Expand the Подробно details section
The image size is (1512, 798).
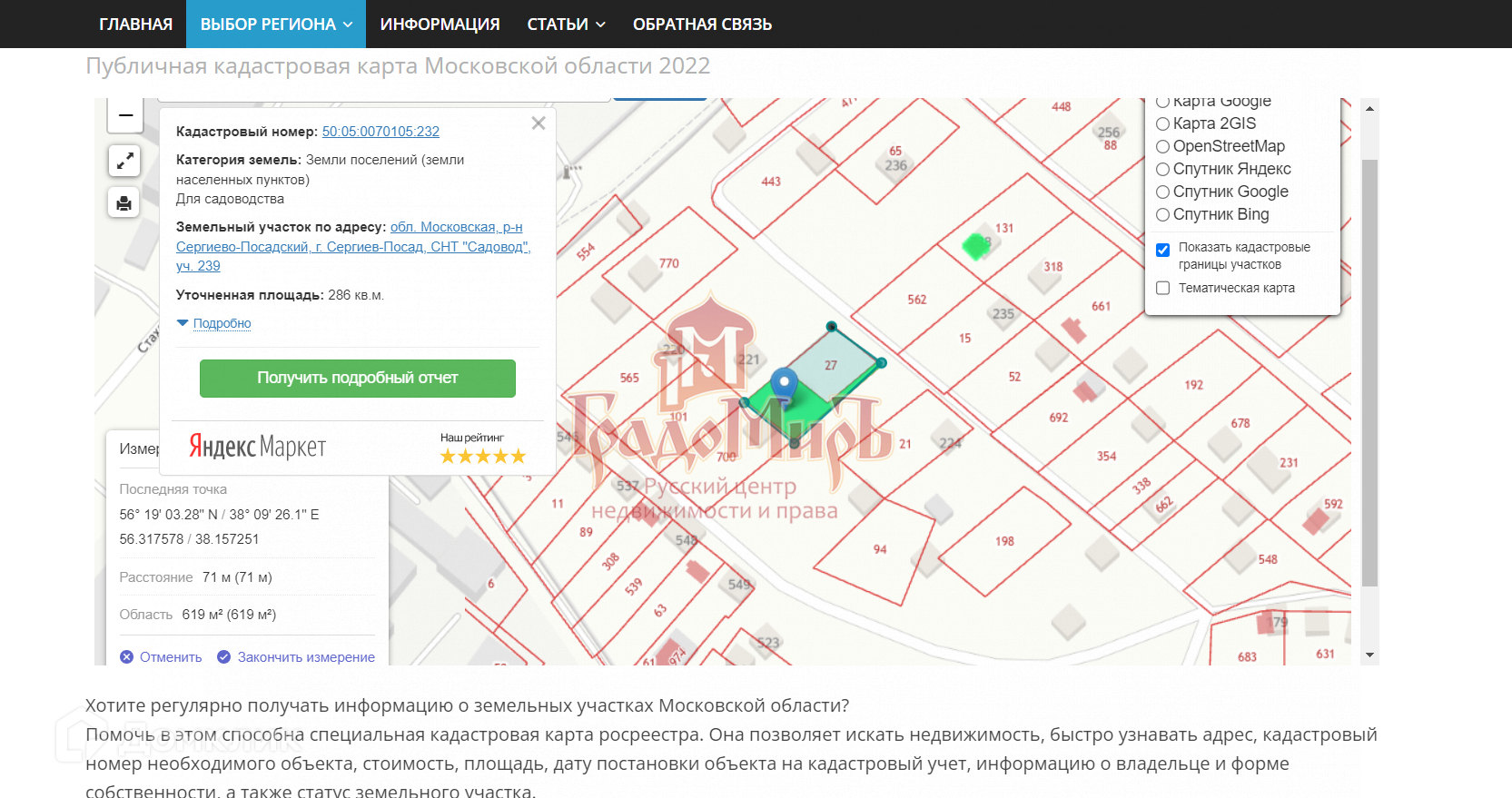click(x=222, y=323)
